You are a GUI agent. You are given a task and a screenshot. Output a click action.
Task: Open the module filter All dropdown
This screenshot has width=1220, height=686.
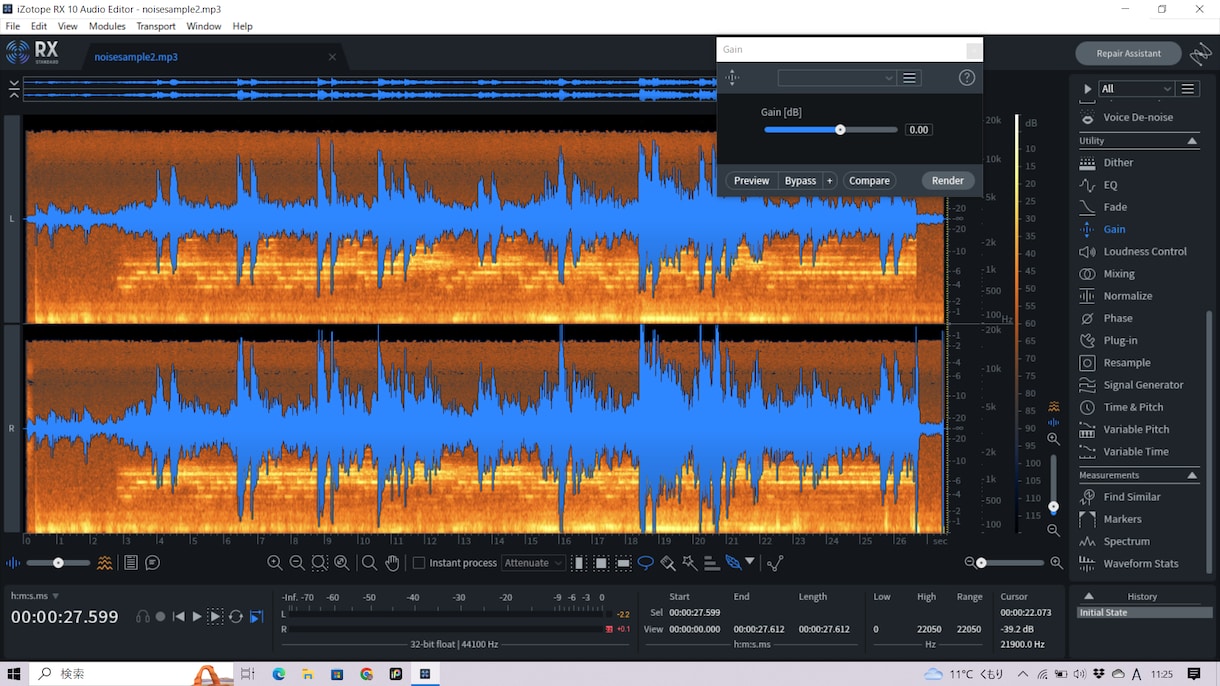[x=1136, y=89]
